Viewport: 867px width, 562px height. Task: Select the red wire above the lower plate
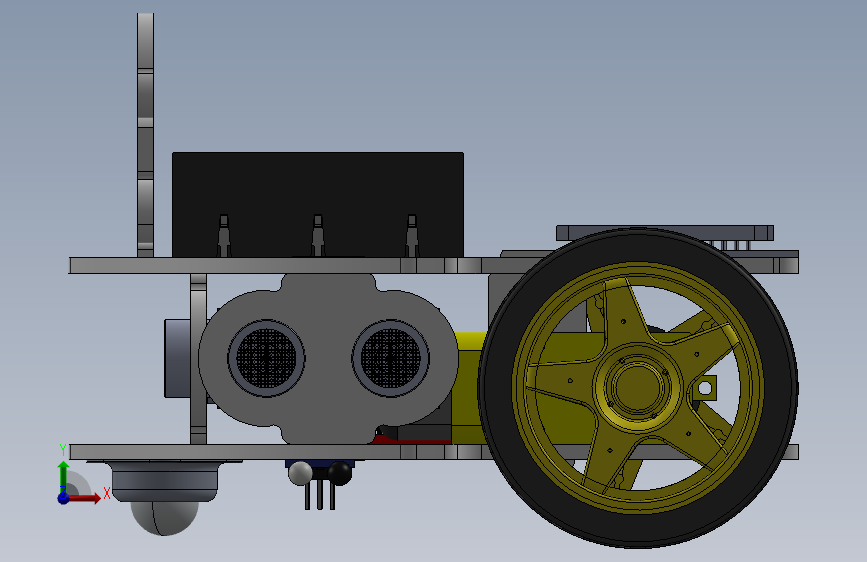(411, 440)
